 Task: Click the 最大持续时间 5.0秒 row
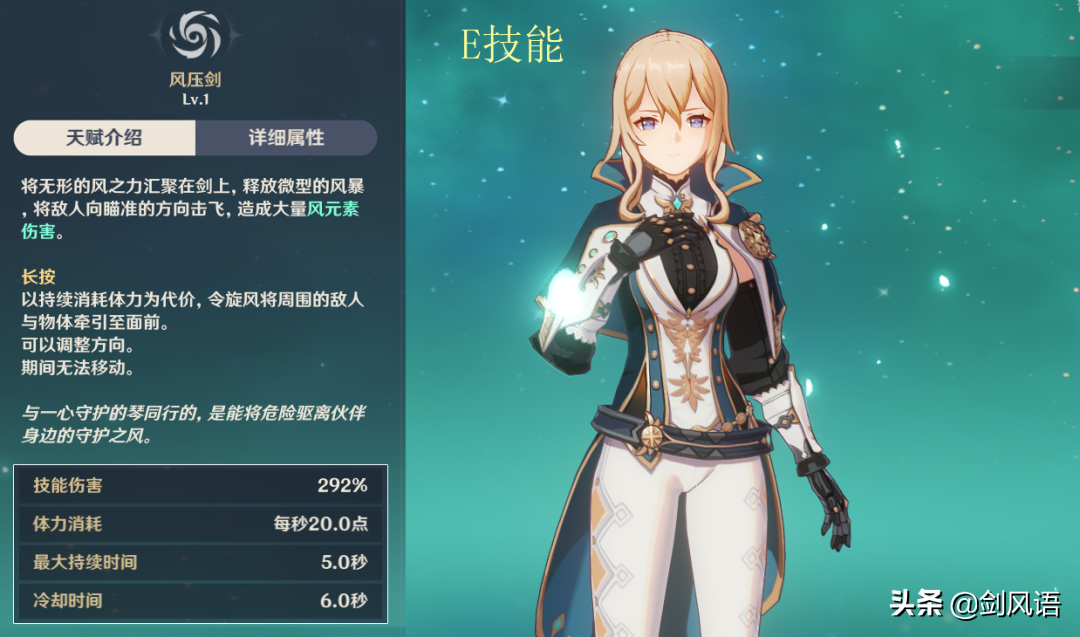(200, 563)
